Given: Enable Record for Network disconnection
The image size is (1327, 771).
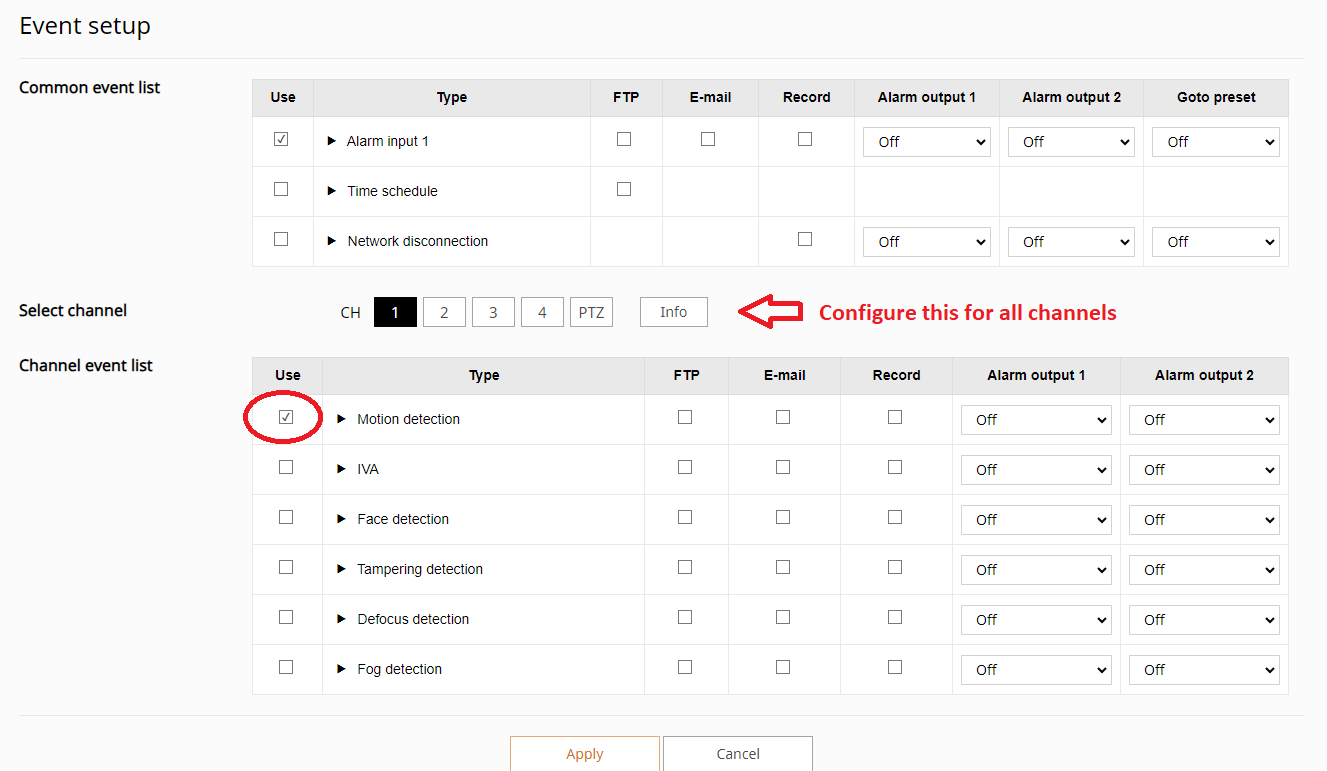Looking at the screenshot, I should pyautogui.click(x=805, y=238).
